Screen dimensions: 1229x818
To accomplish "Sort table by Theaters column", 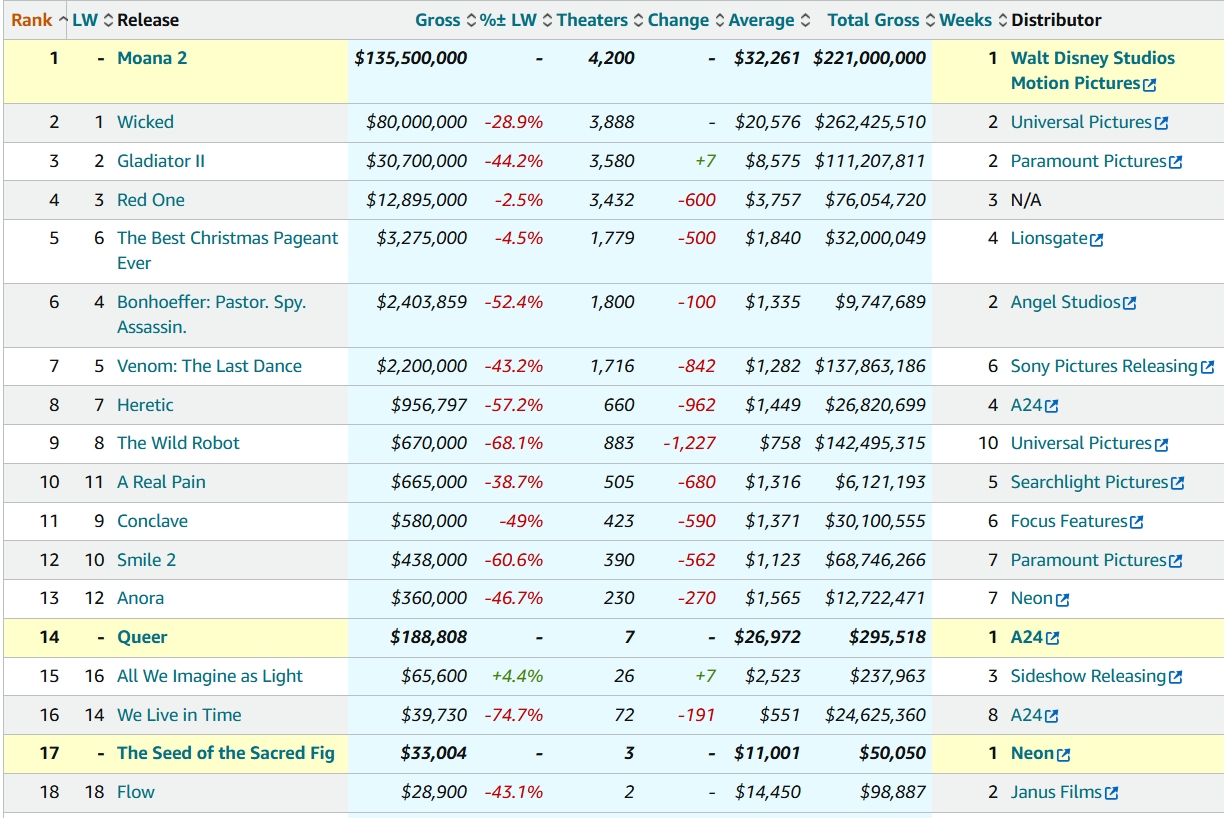I will pyautogui.click(x=600, y=20).
